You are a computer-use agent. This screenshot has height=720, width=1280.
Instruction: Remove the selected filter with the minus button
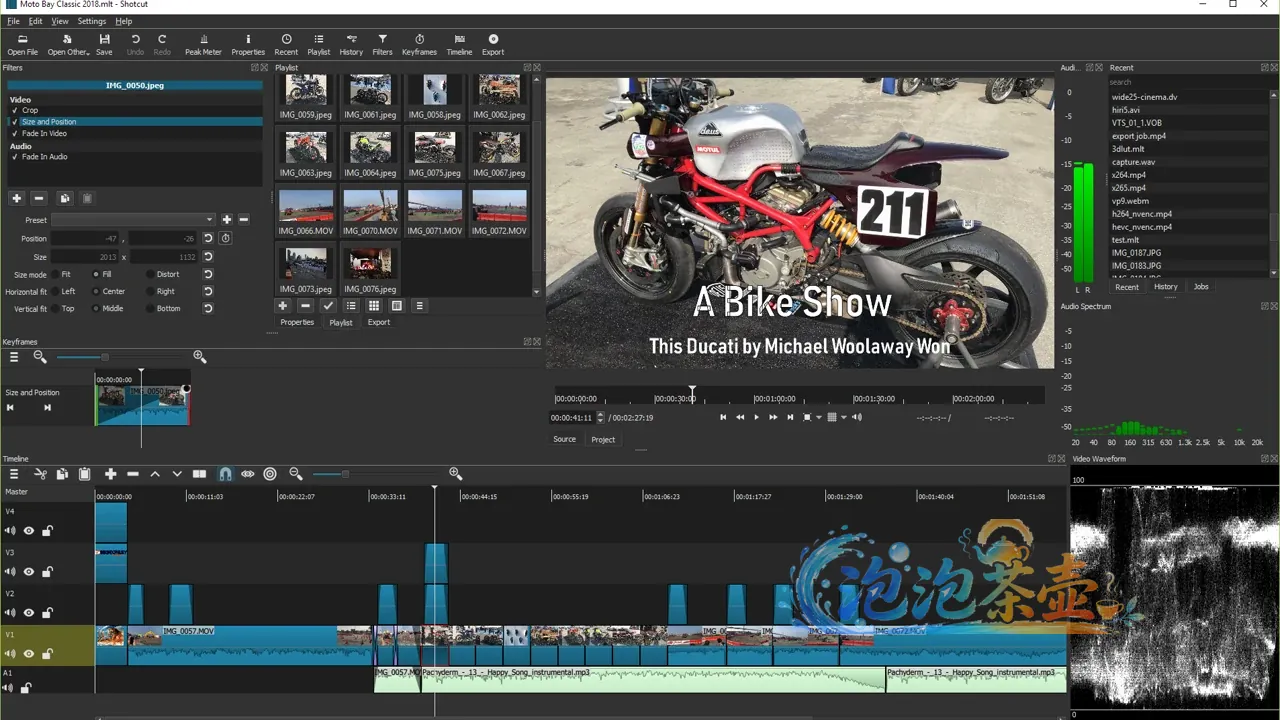[x=39, y=198]
